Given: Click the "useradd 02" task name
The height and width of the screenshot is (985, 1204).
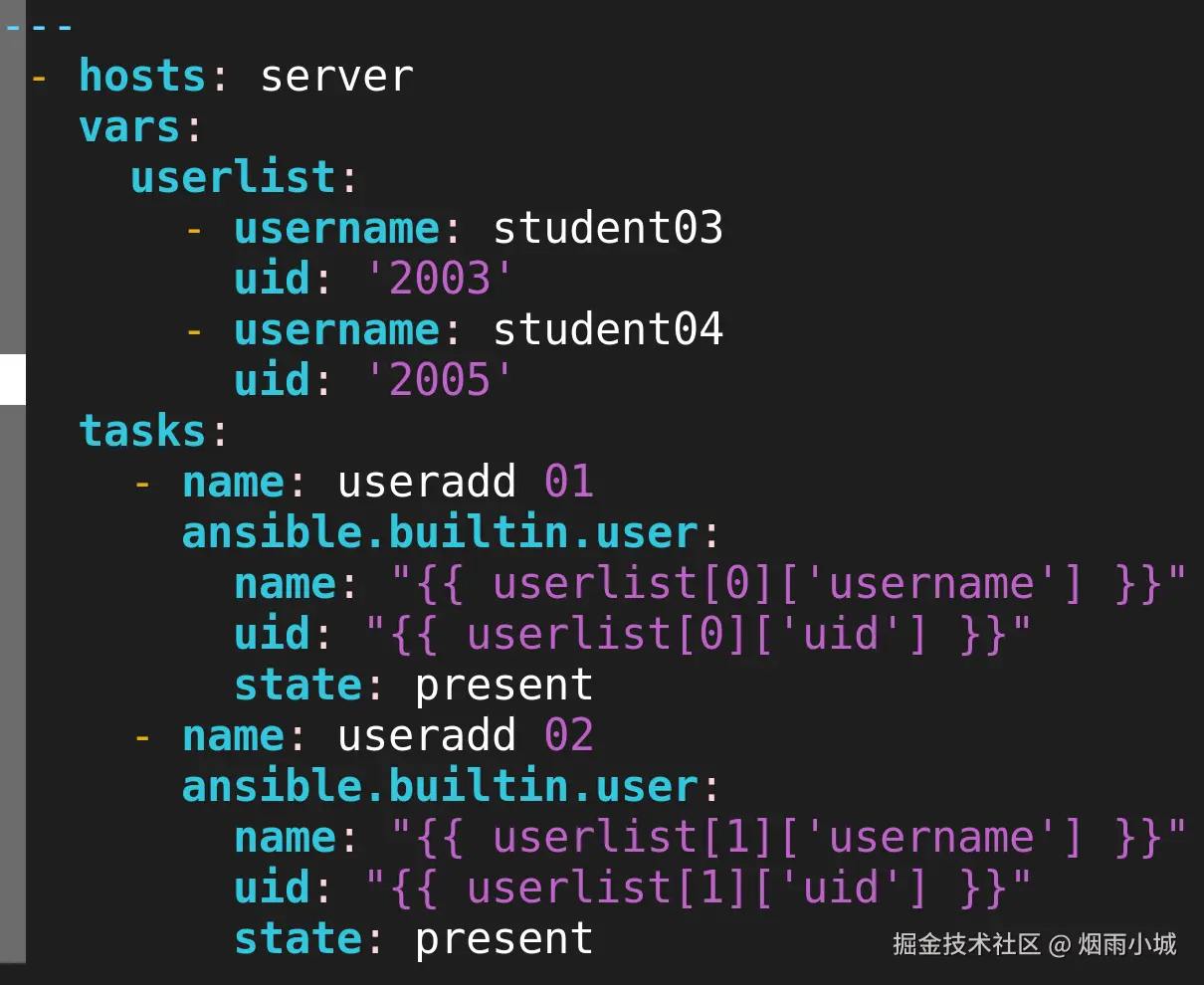Looking at the screenshot, I should [x=465, y=736].
